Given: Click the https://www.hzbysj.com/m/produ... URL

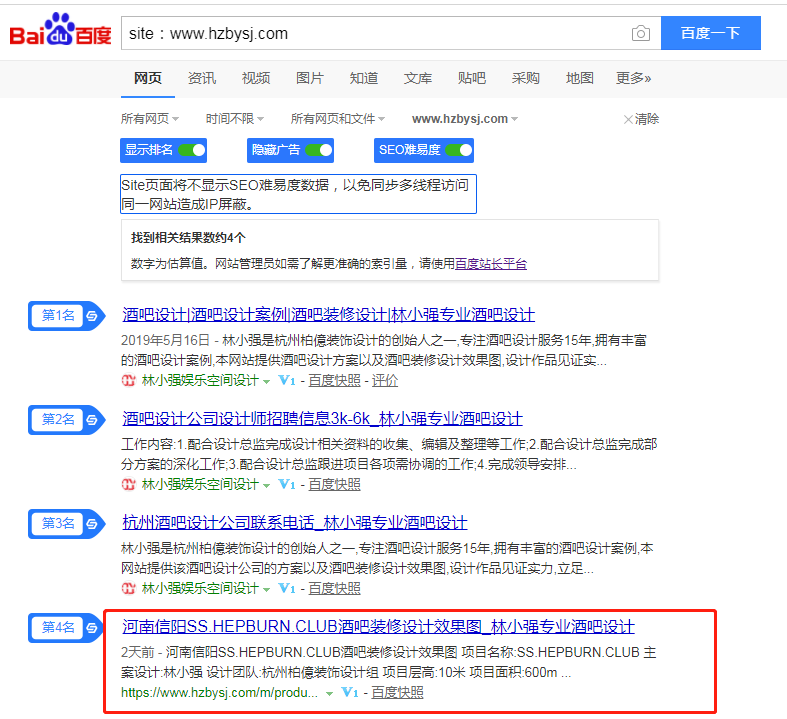Looking at the screenshot, I should tap(219, 693).
